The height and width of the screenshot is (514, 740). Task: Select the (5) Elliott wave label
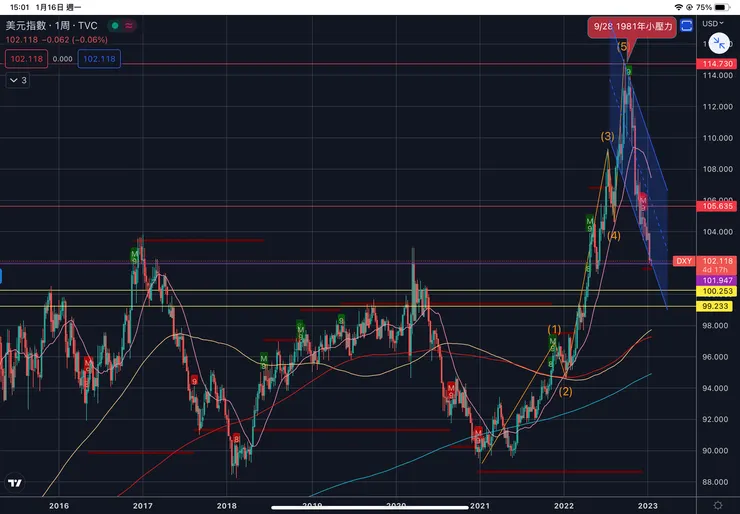(623, 46)
